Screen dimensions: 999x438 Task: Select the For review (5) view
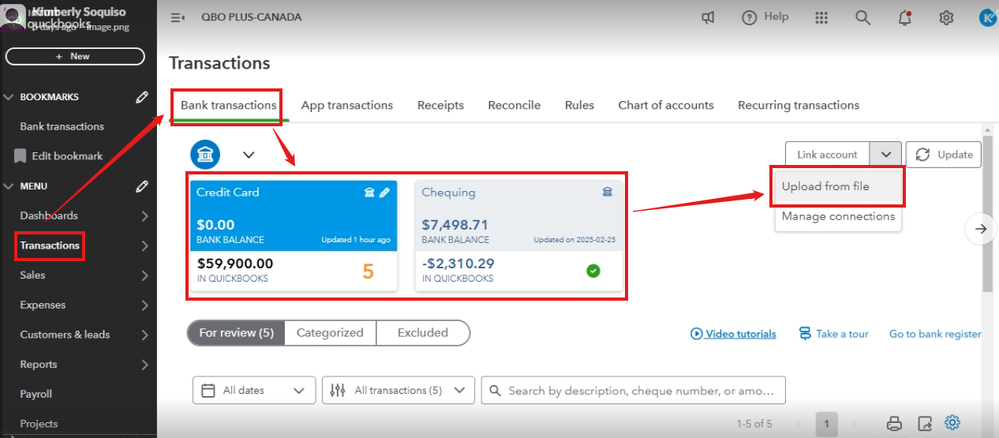(236, 333)
